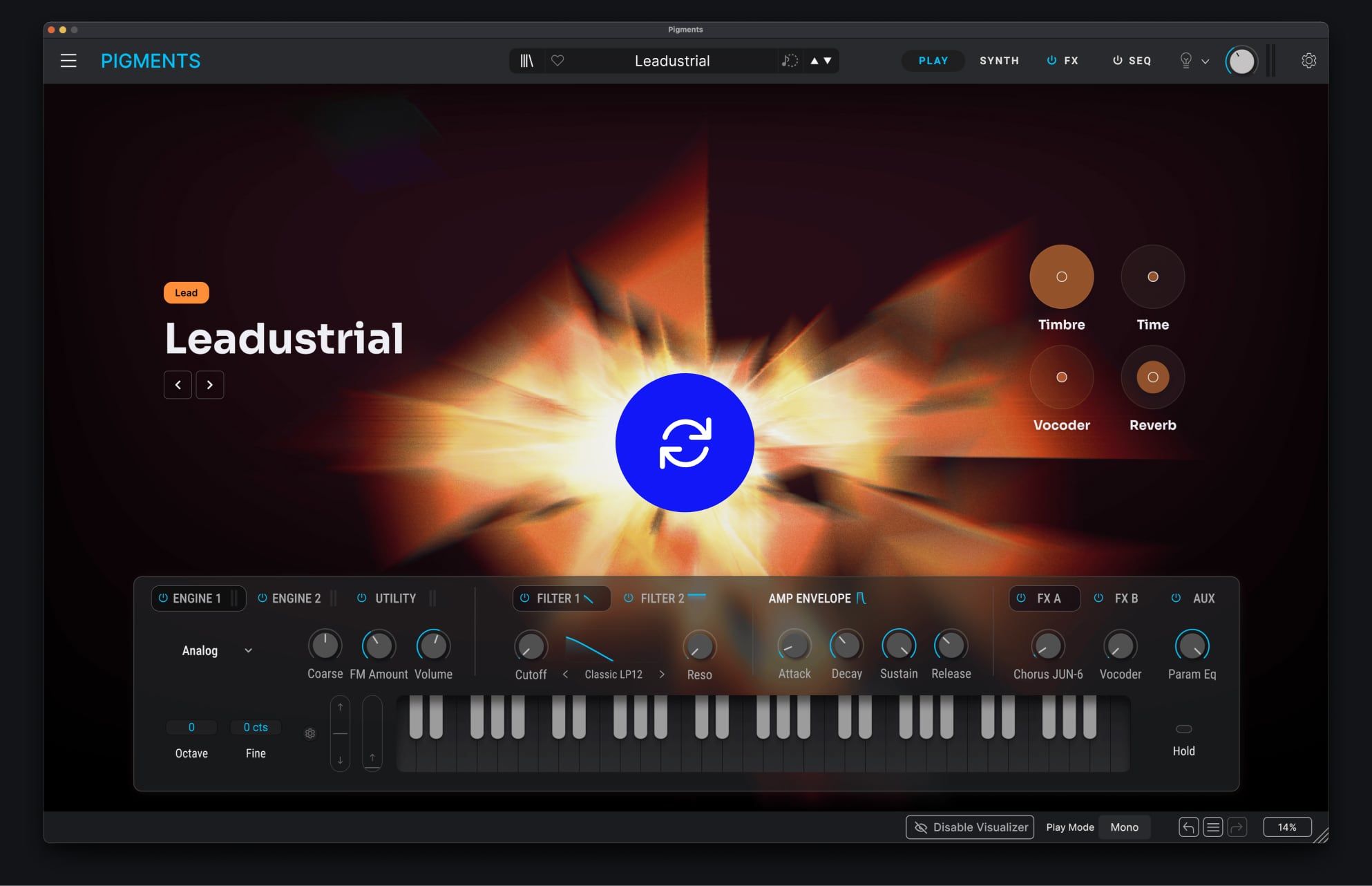The image size is (1372, 886).
Task: Toggle the Engine 2 power button
Action: (263, 598)
